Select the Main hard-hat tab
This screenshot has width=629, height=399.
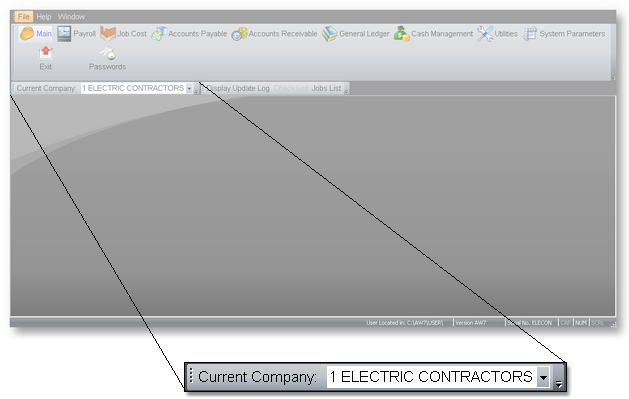(x=36, y=34)
